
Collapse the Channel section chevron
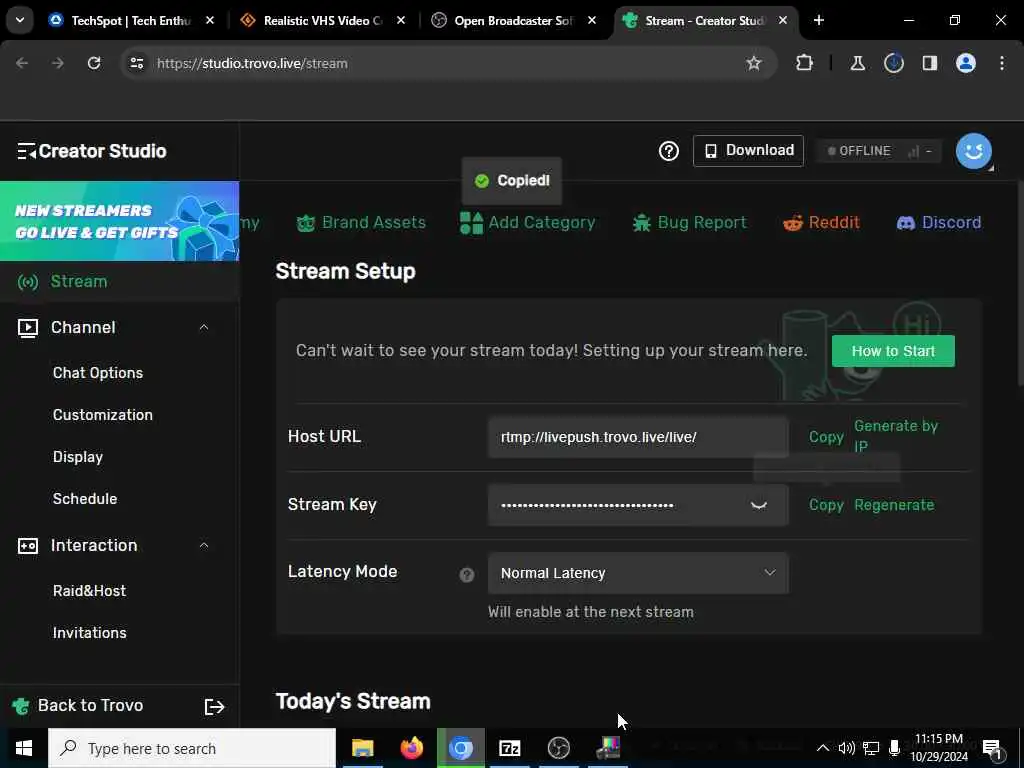pos(204,327)
